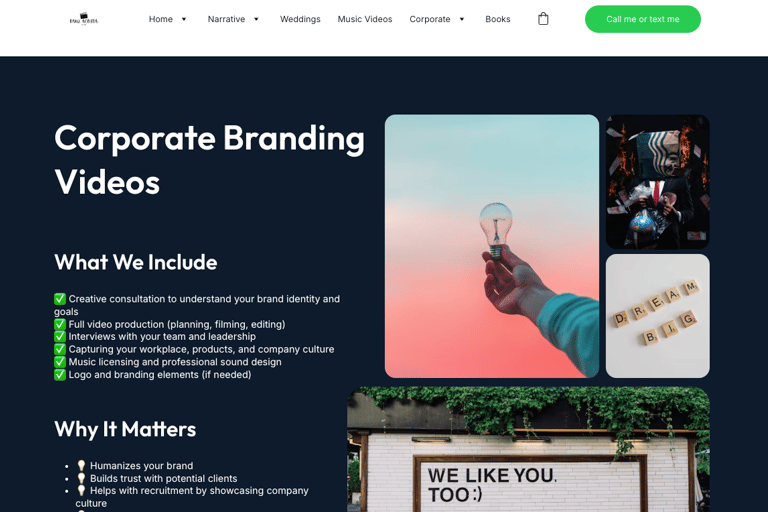Click the Call me or text me button
The image size is (768, 512).
[643, 19]
